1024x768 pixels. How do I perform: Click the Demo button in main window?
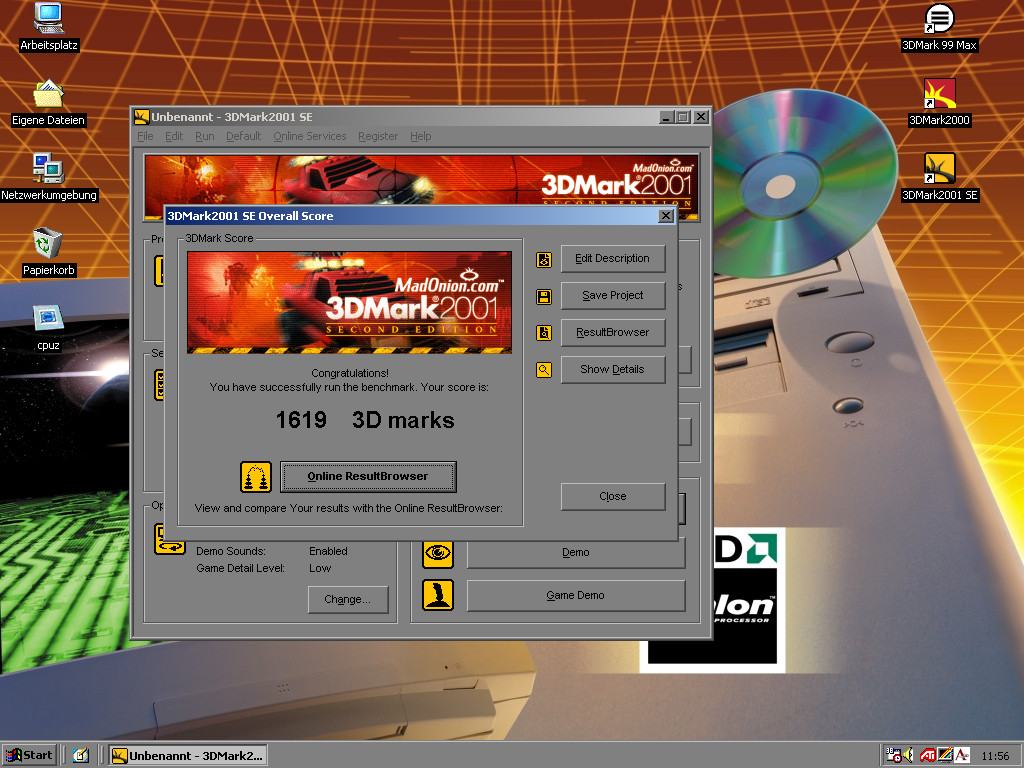575,552
